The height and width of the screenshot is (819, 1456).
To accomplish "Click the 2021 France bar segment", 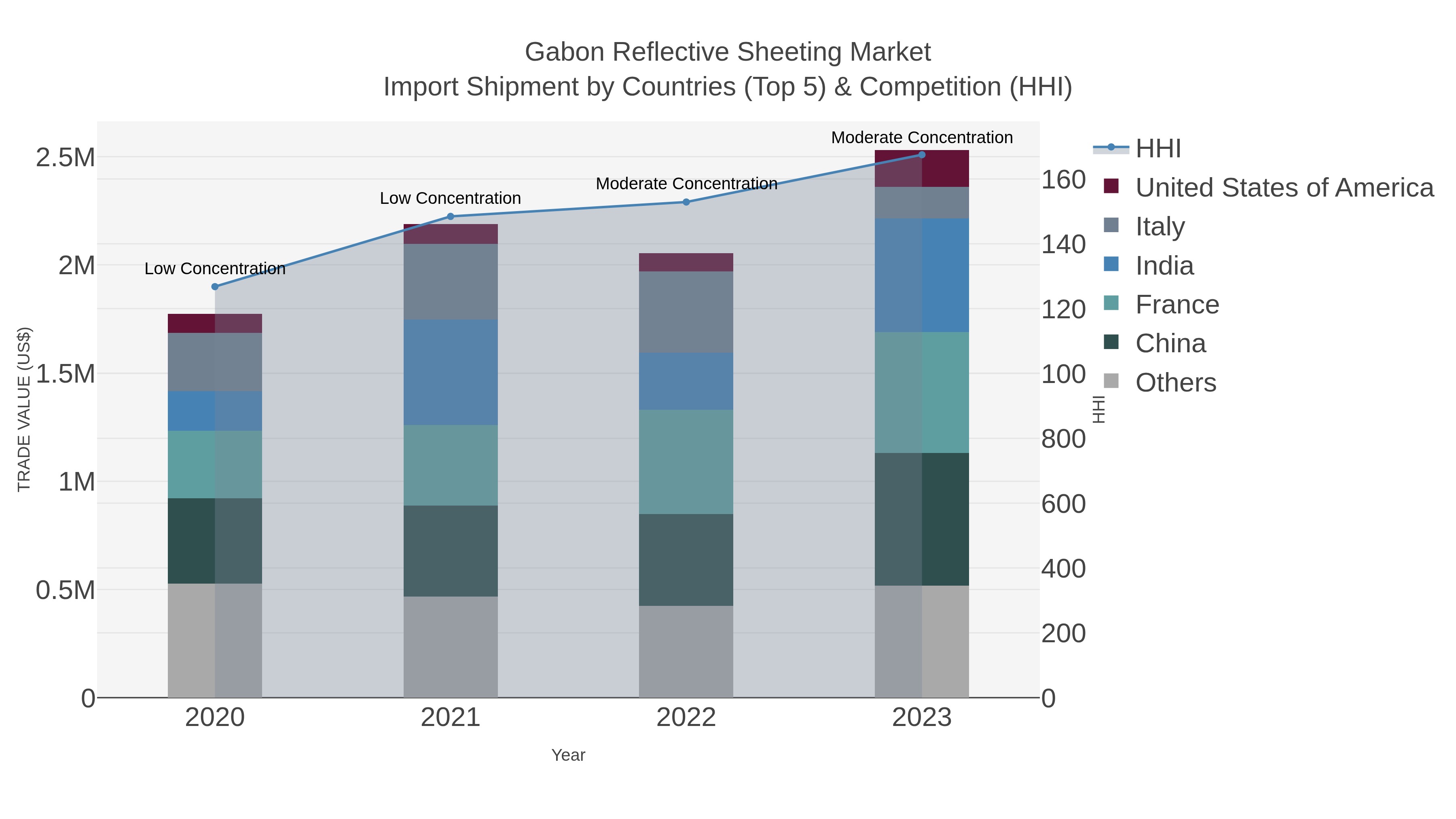I will [451, 465].
